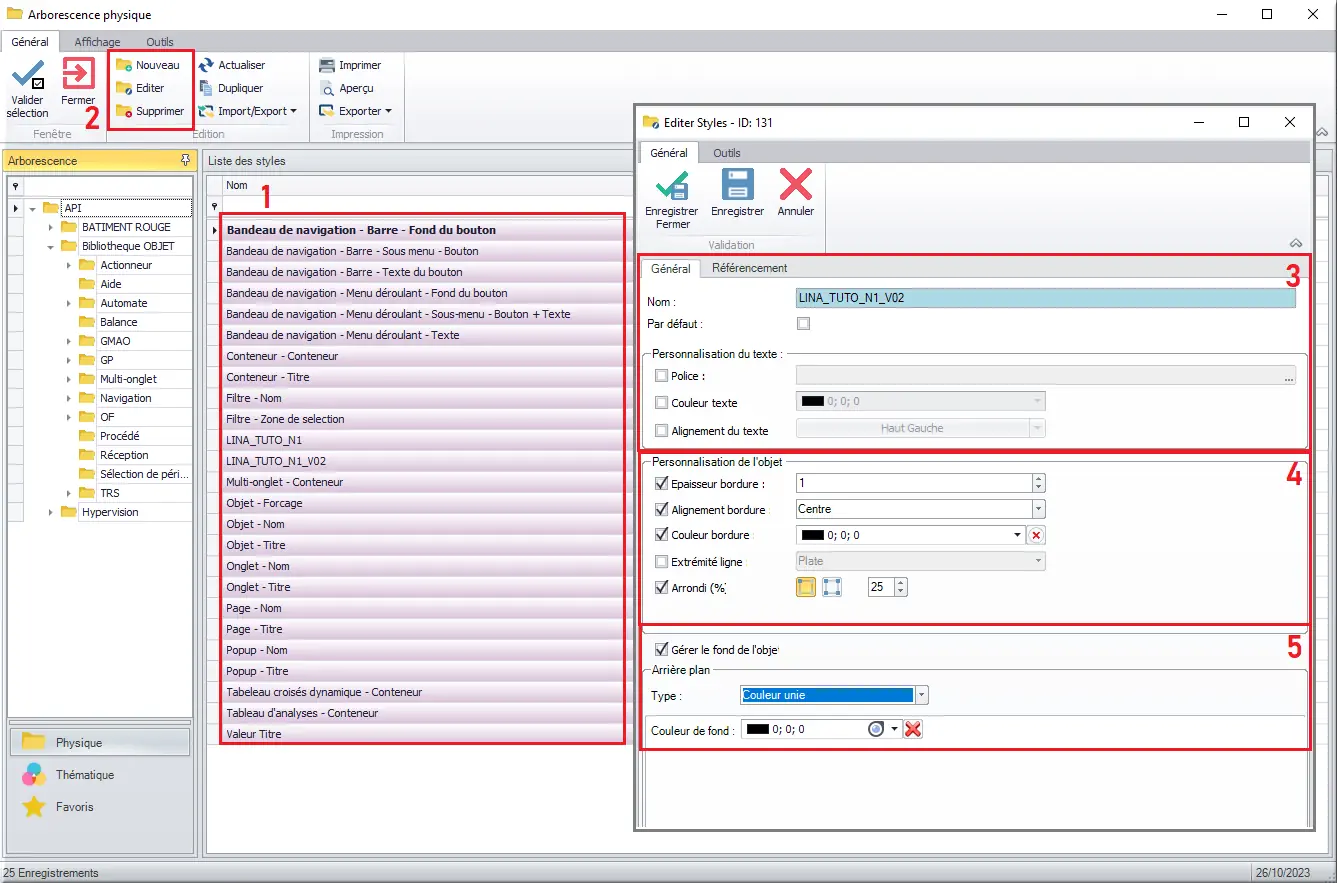Image resolution: width=1337 pixels, height=883 pixels.
Task: Enable the Police checkbox
Action: pos(661,376)
